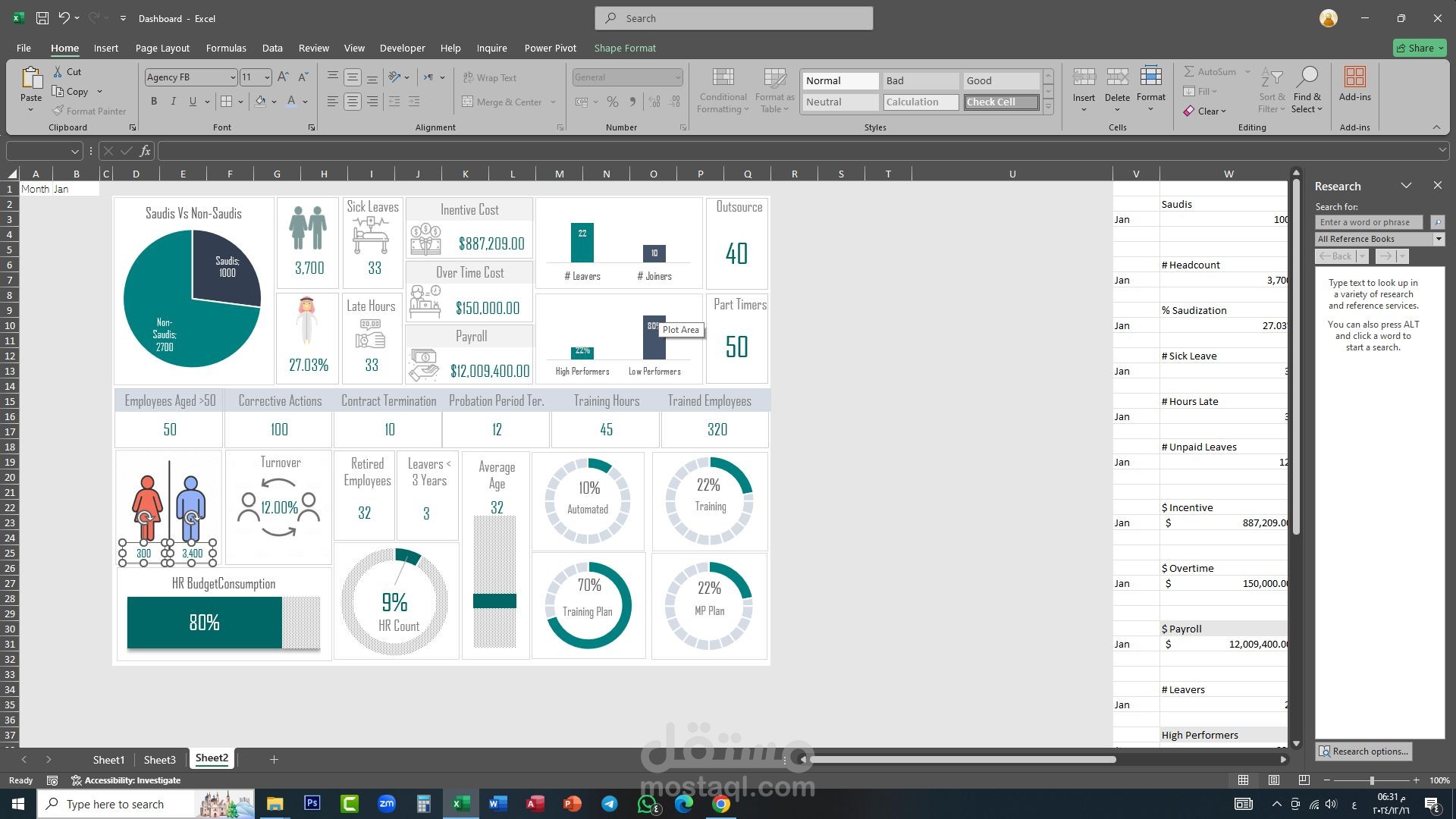Image resolution: width=1456 pixels, height=819 pixels.
Task: Open the Page Layout ribbon tab
Action: point(162,48)
